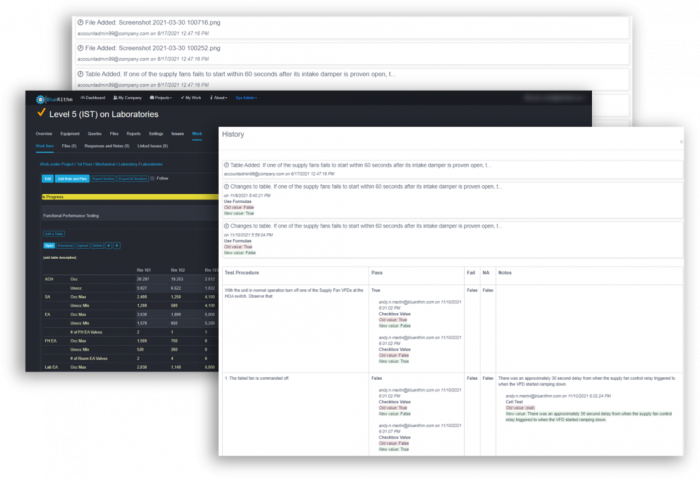Expand the Projects dropdown menu
The image size is (700, 479).
click(x=161, y=98)
